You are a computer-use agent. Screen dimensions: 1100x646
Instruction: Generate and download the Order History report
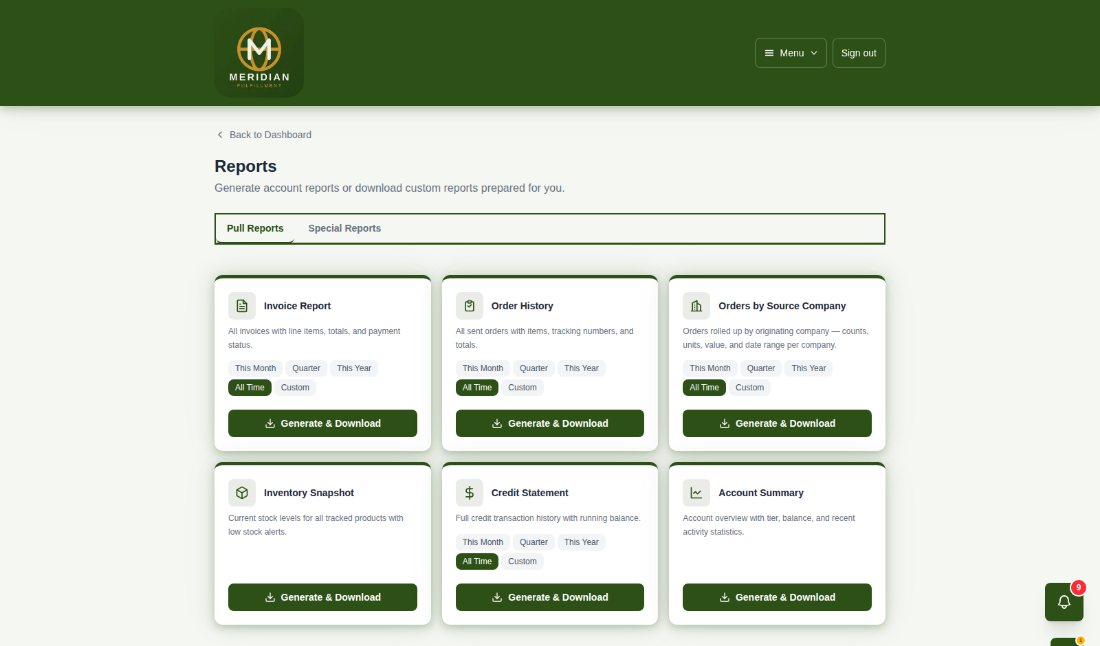point(550,424)
